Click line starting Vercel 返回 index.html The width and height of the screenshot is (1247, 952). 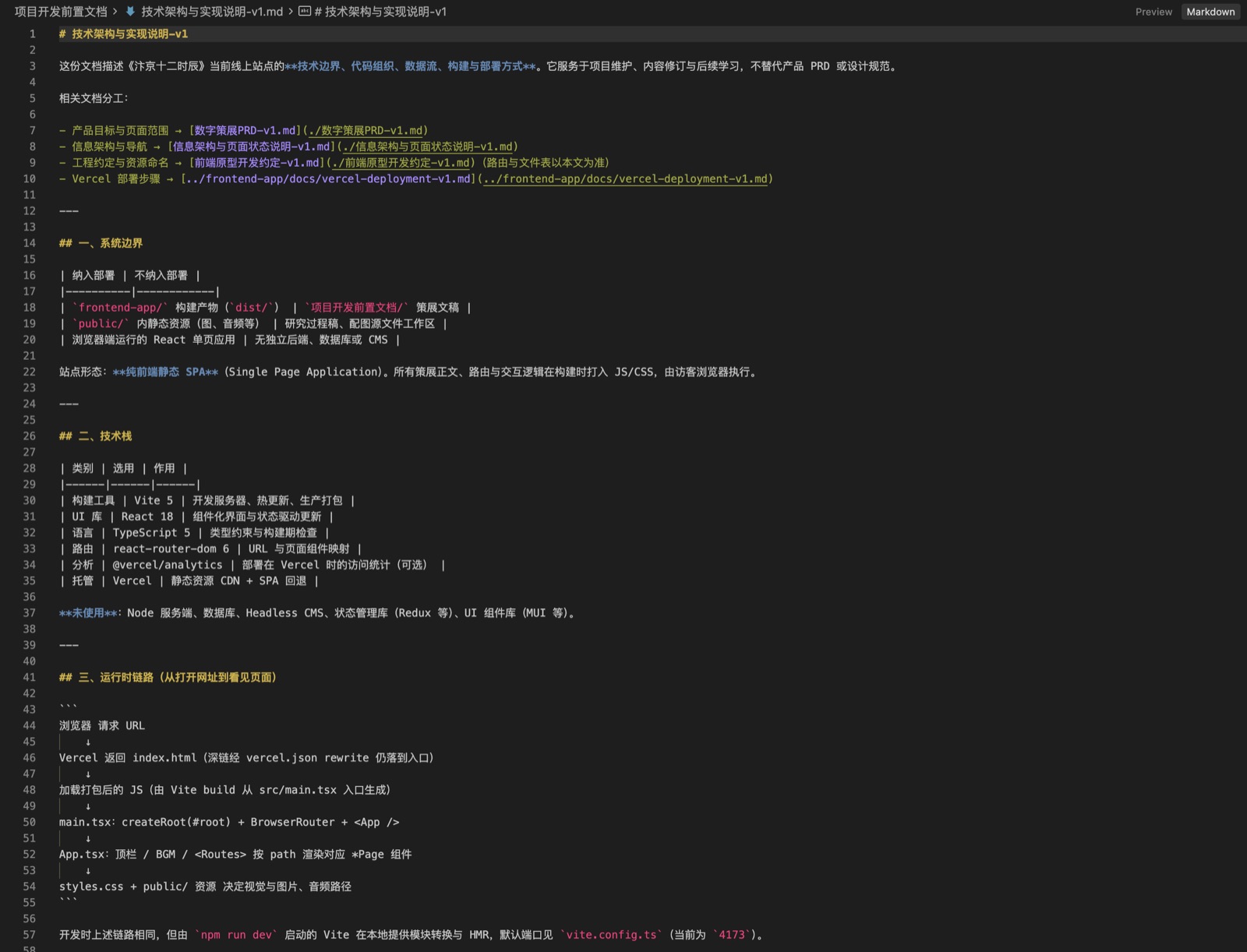click(246, 758)
